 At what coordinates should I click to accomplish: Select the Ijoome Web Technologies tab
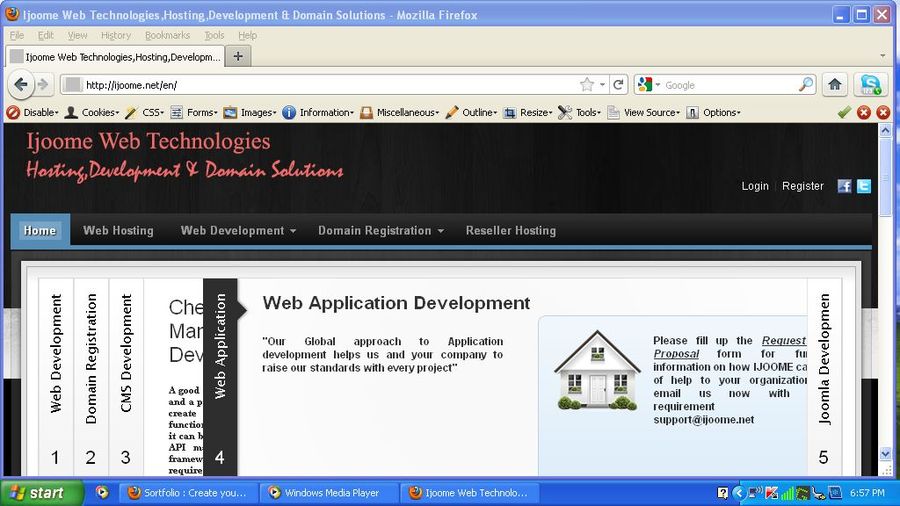click(115, 57)
